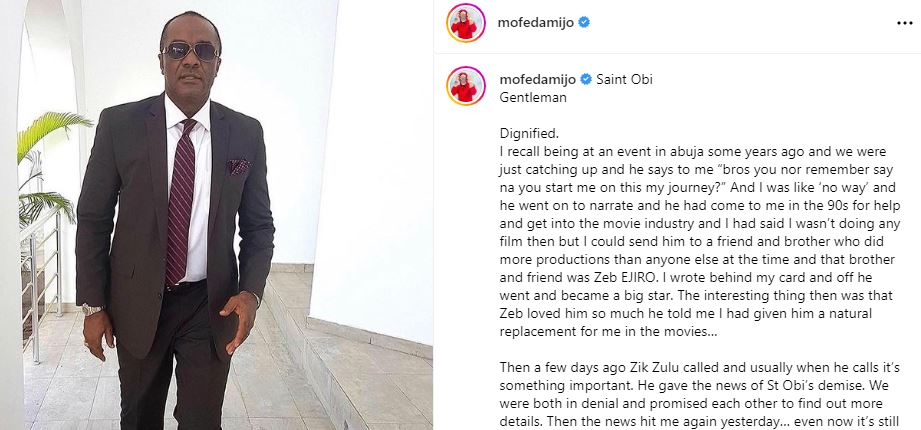Open mofedamijo profile from caption username
The width and height of the screenshot is (921, 430).
click(x=537, y=79)
